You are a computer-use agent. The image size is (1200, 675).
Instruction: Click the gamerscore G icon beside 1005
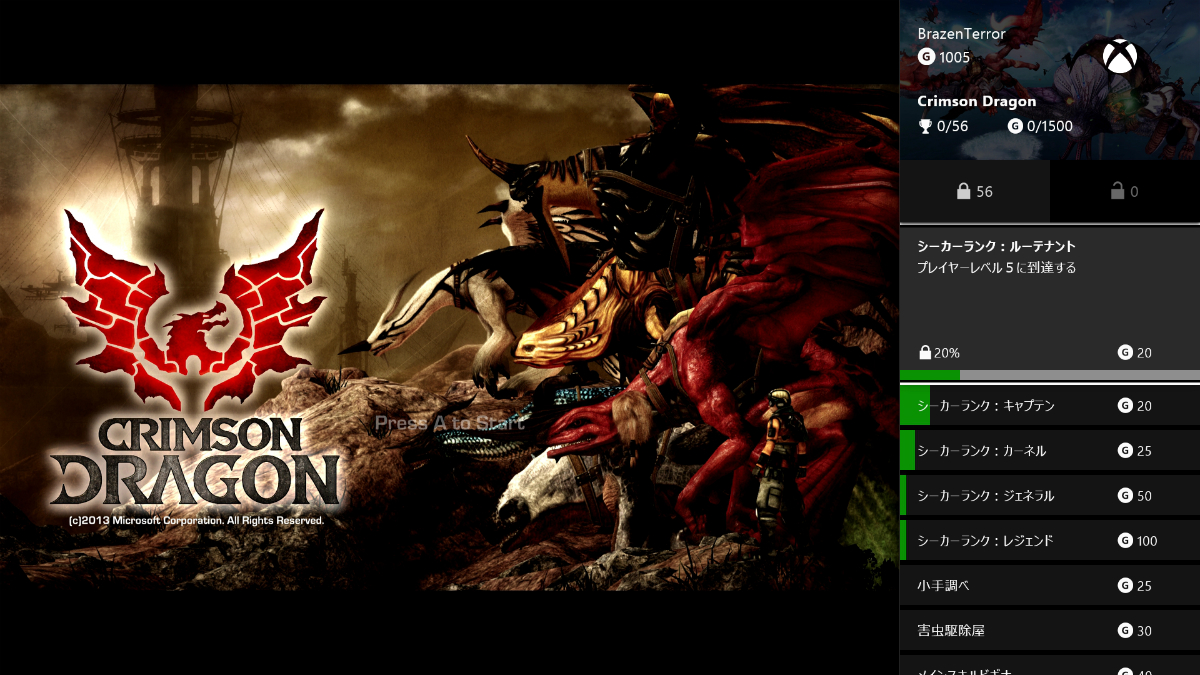pos(926,57)
